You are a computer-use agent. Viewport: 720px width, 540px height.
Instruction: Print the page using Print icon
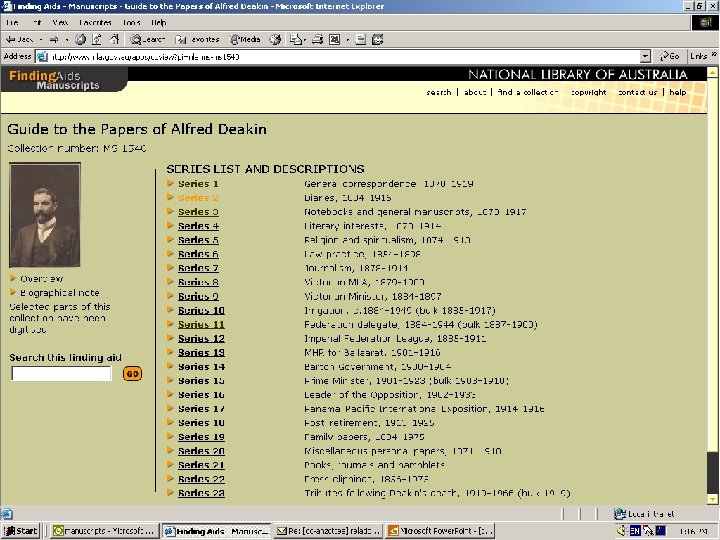(x=317, y=39)
